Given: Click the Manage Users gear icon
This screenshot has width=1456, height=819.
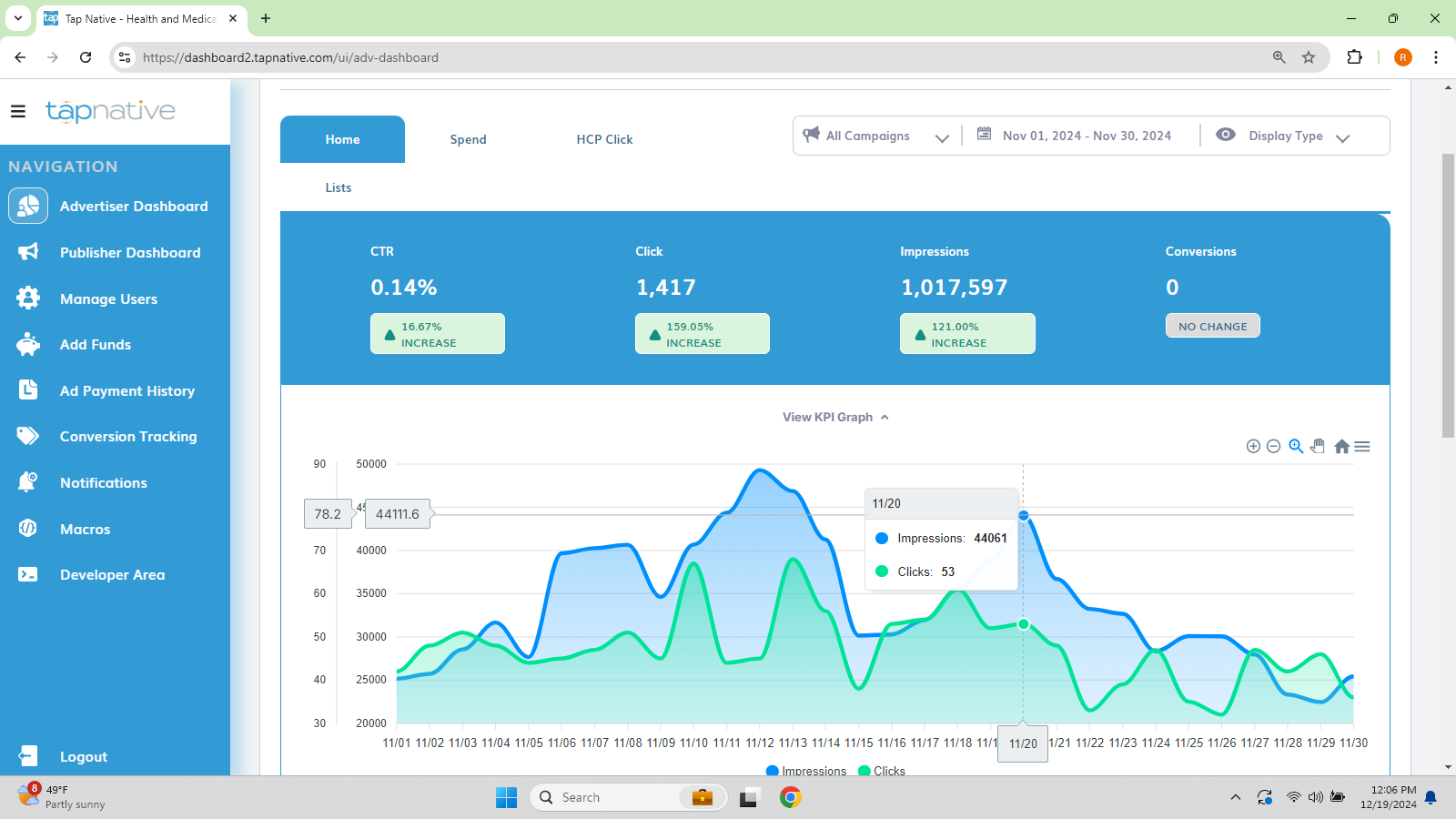Looking at the screenshot, I should pos(28,298).
